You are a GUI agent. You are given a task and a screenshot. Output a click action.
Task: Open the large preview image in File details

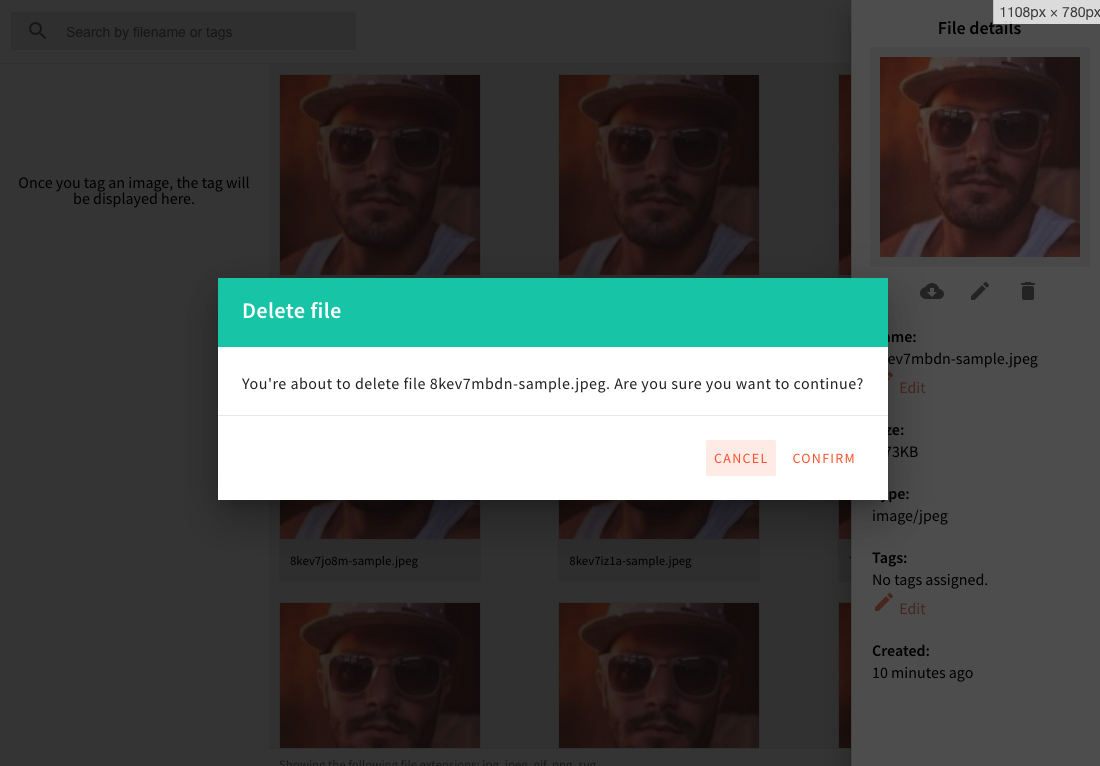pos(979,157)
